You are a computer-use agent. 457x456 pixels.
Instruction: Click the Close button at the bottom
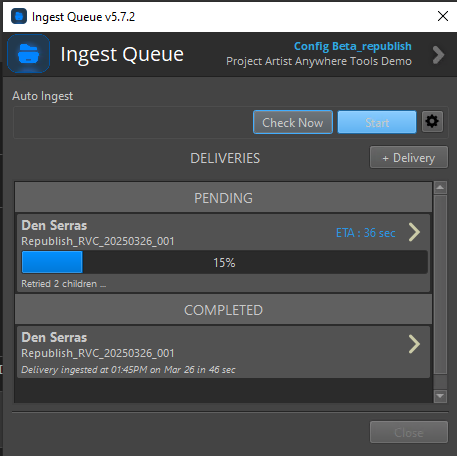409,432
